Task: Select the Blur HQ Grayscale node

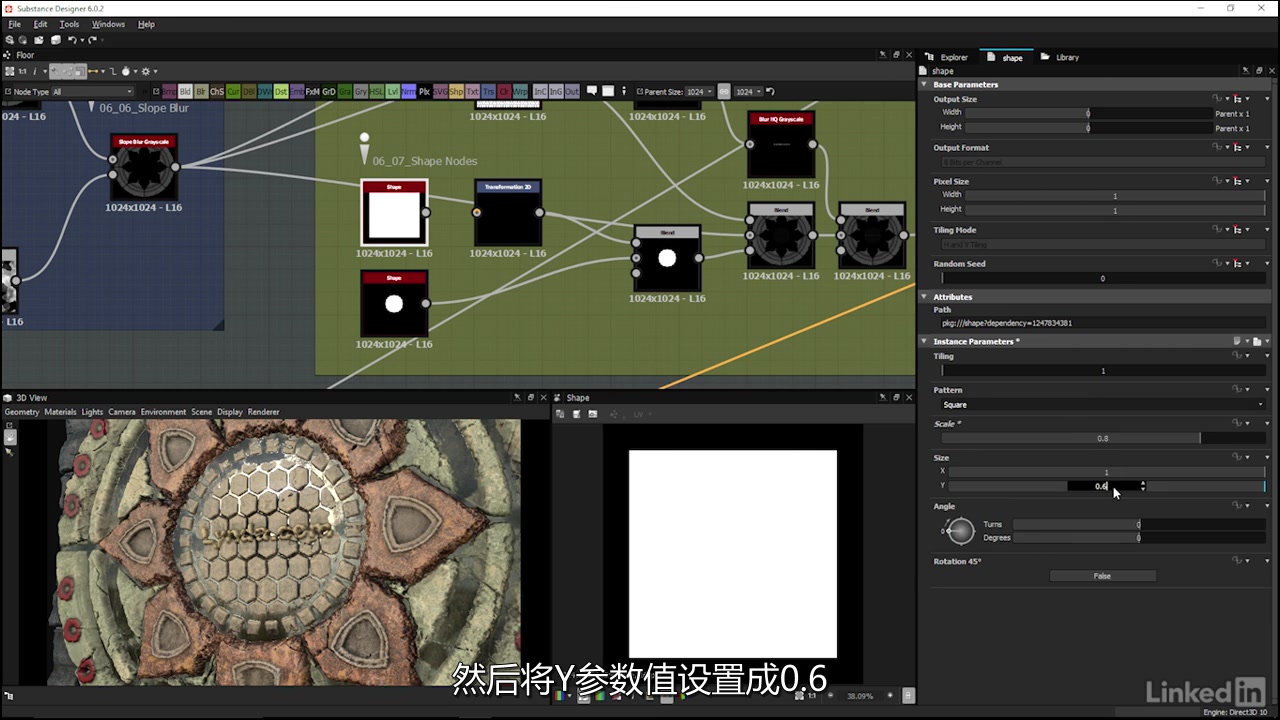Action: [x=781, y=145]
